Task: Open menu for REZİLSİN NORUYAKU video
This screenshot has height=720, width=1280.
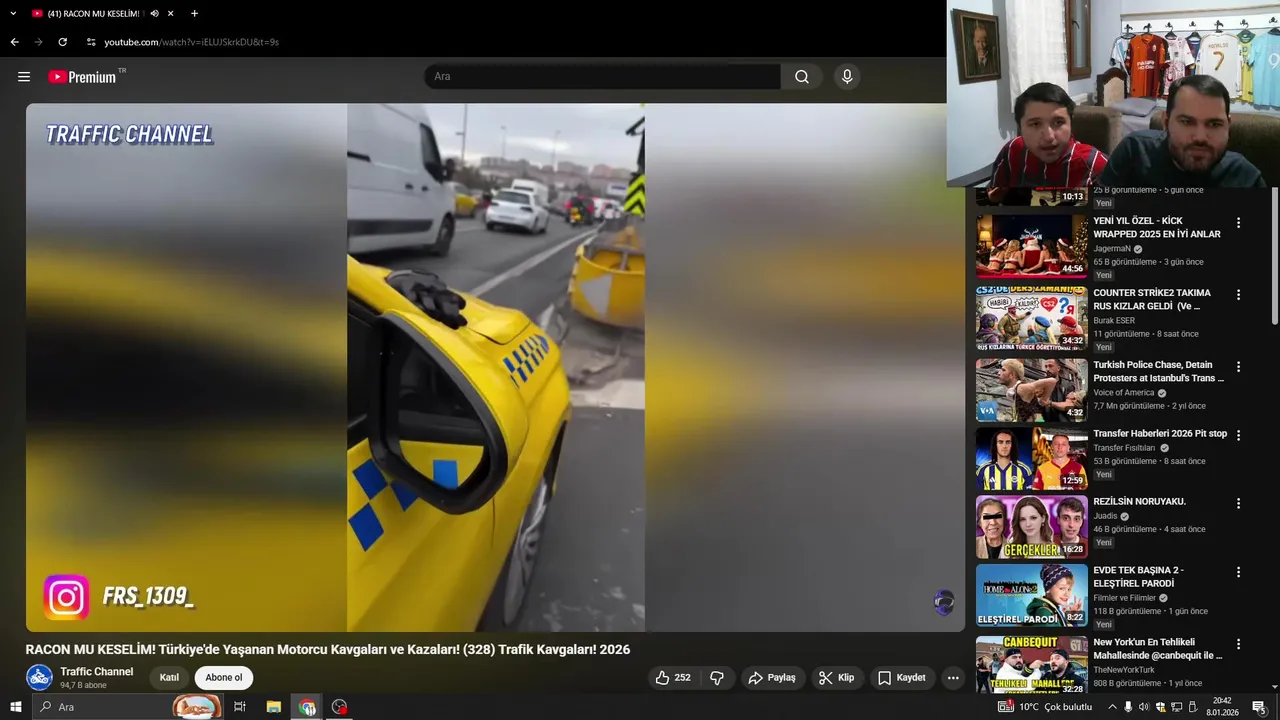Action: pyautogui.click(x=1238, y=503)
